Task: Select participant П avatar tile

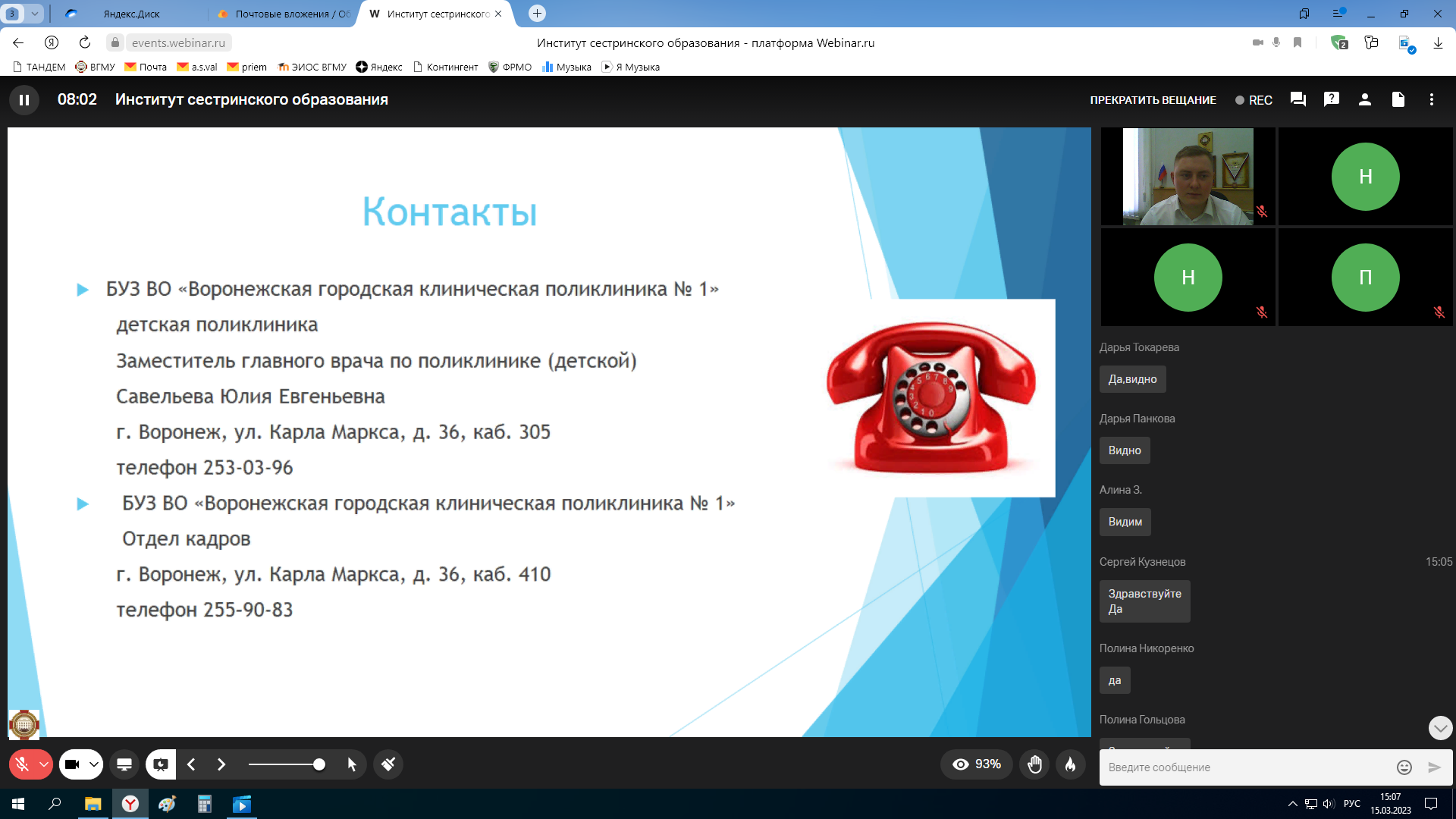Action: coord(1365,278)
